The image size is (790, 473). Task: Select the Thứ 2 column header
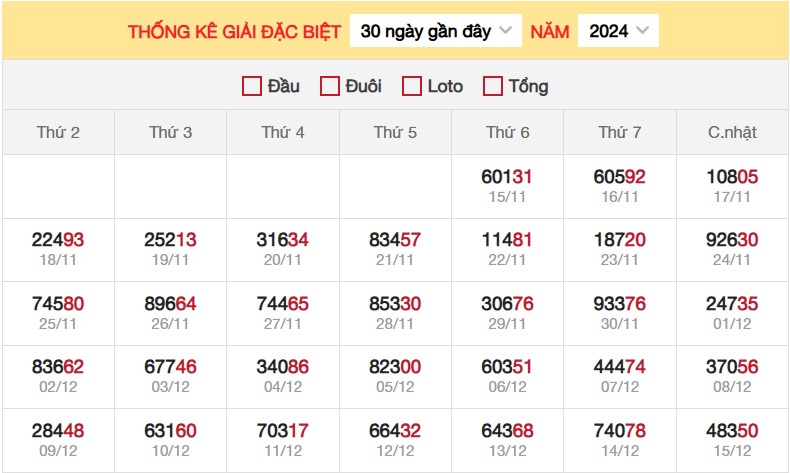coord(58,132)
